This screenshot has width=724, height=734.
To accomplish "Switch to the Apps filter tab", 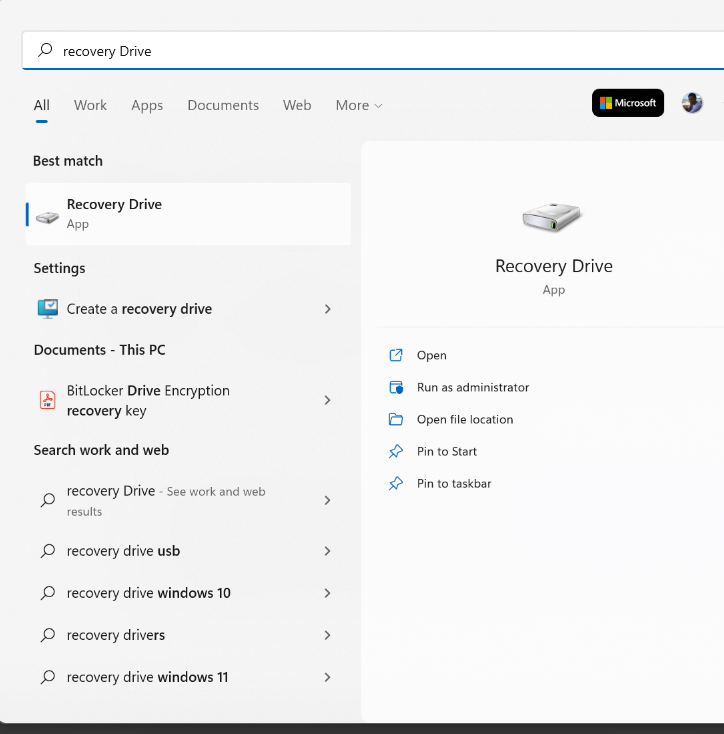I will pos(147,105).
